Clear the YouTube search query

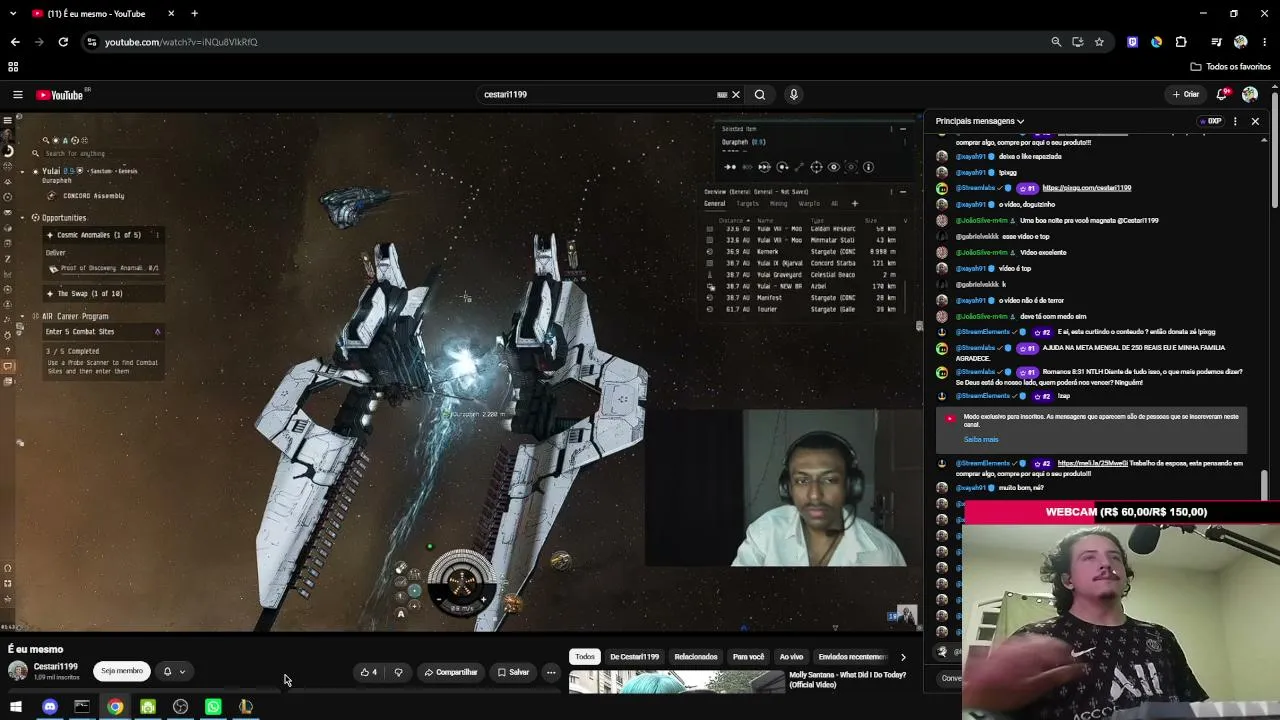[736, 95]
